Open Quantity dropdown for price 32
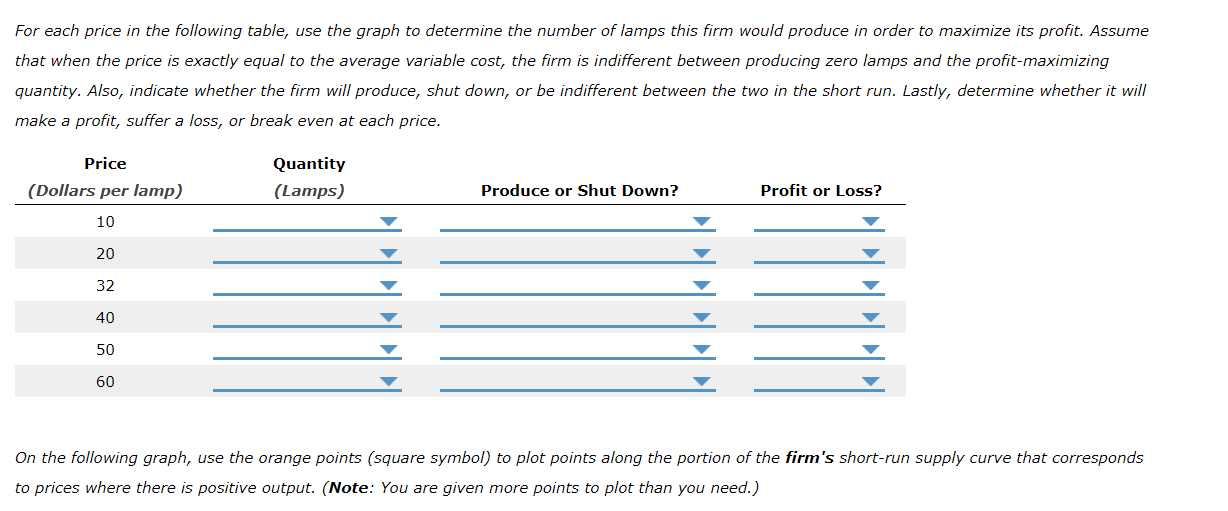This screenshot has width=1228, height=511. pyautogui.click(x=307, y=285)
